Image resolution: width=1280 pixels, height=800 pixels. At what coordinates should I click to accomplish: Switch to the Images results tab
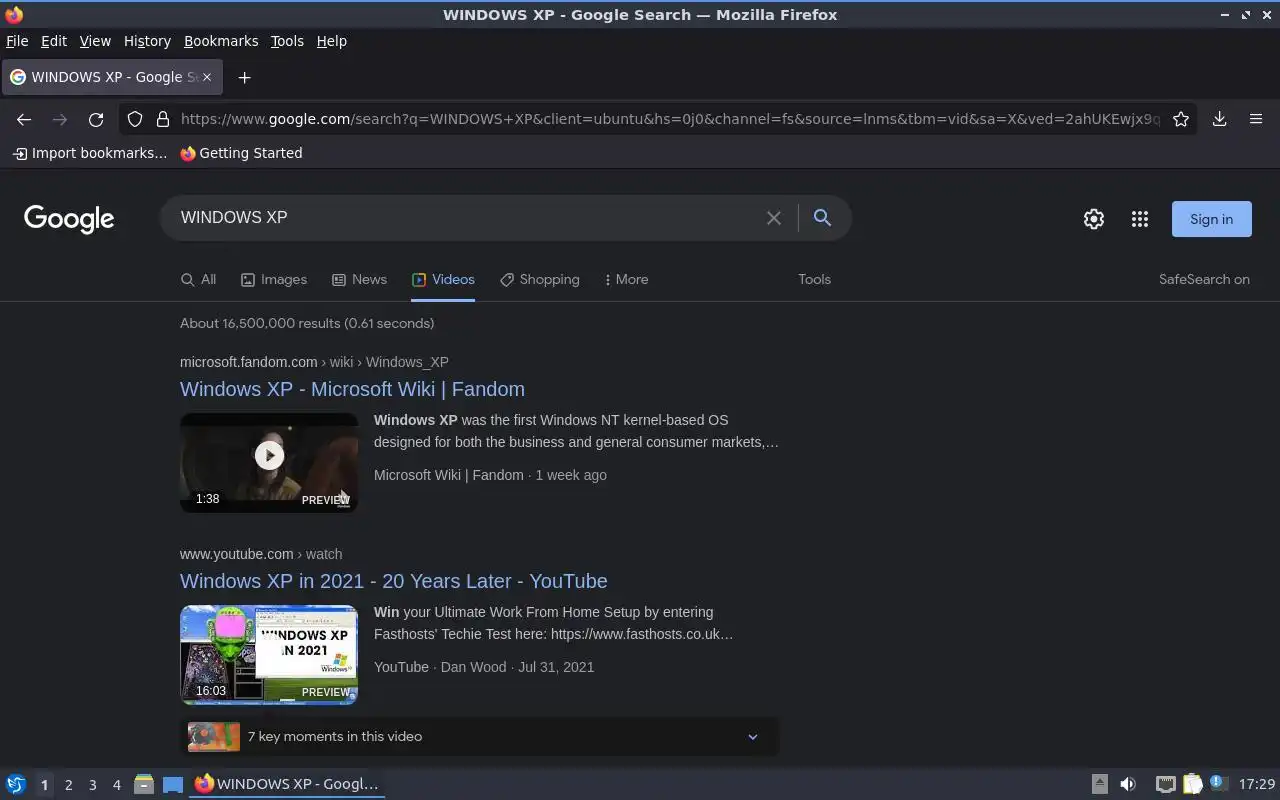(274, 280)
